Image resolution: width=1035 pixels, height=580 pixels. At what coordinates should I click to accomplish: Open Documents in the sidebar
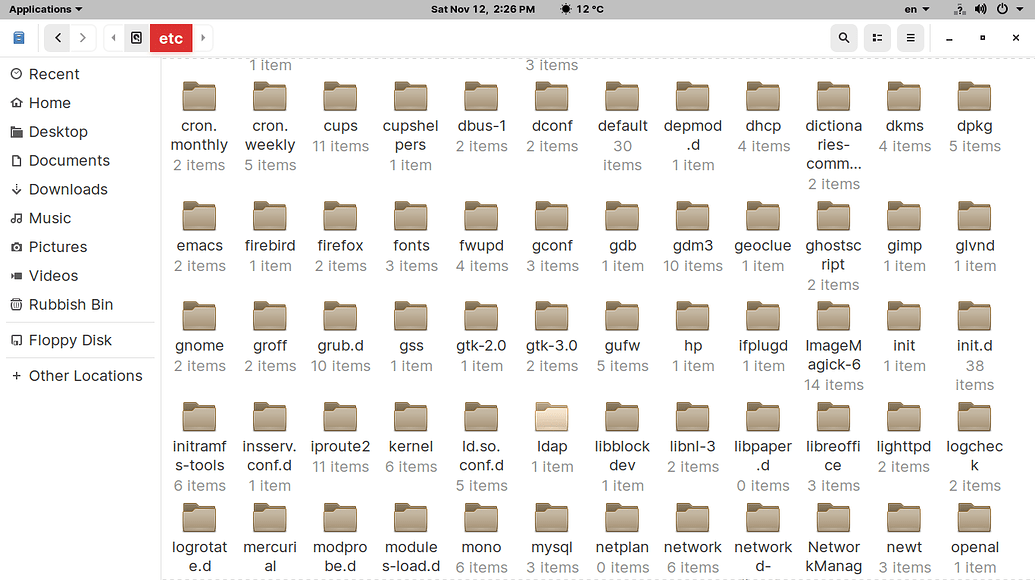(x=81, y=160)
